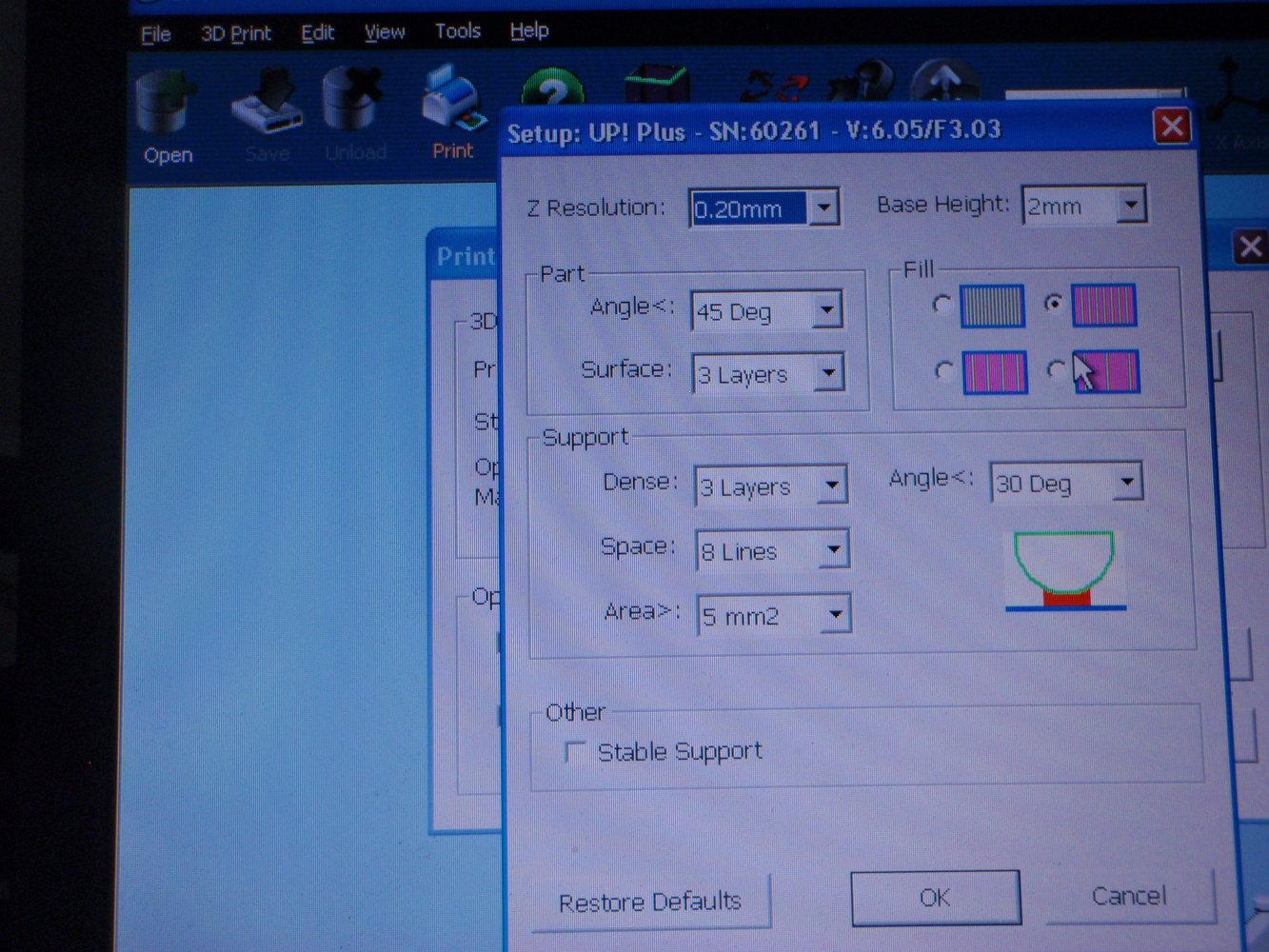The height and width of the screenshot is (952, 1269).
Task: Confirm settings with the OK button
Action: tap(936, 898)
